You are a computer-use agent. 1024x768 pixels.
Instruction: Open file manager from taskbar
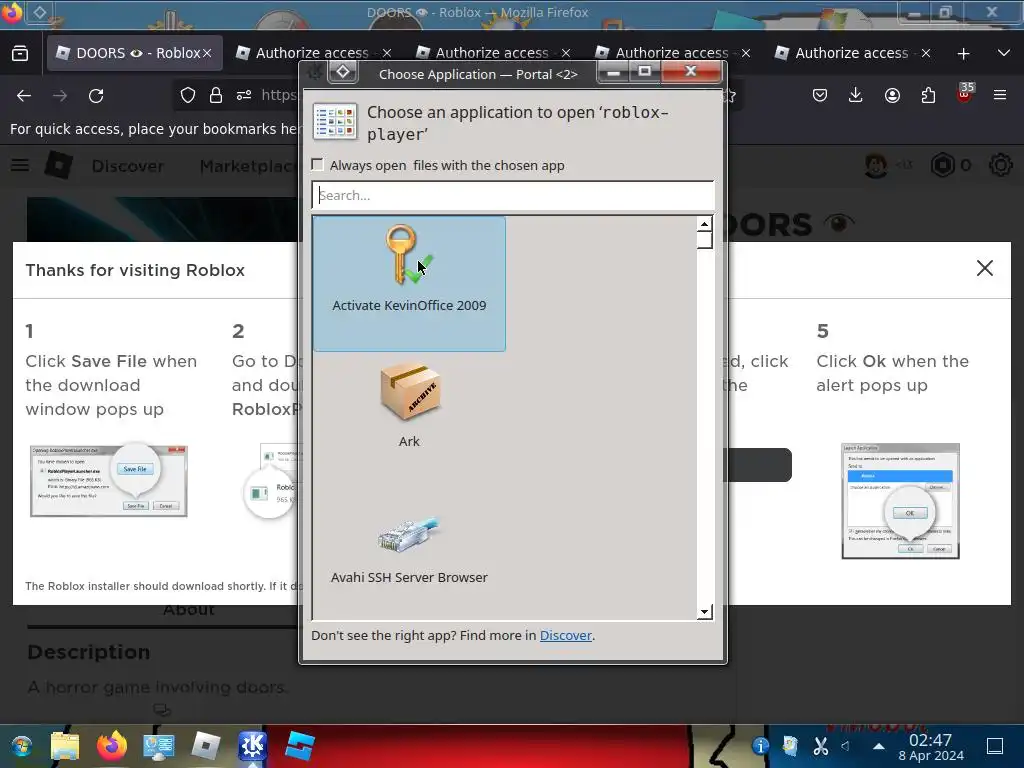click(65, 746)
